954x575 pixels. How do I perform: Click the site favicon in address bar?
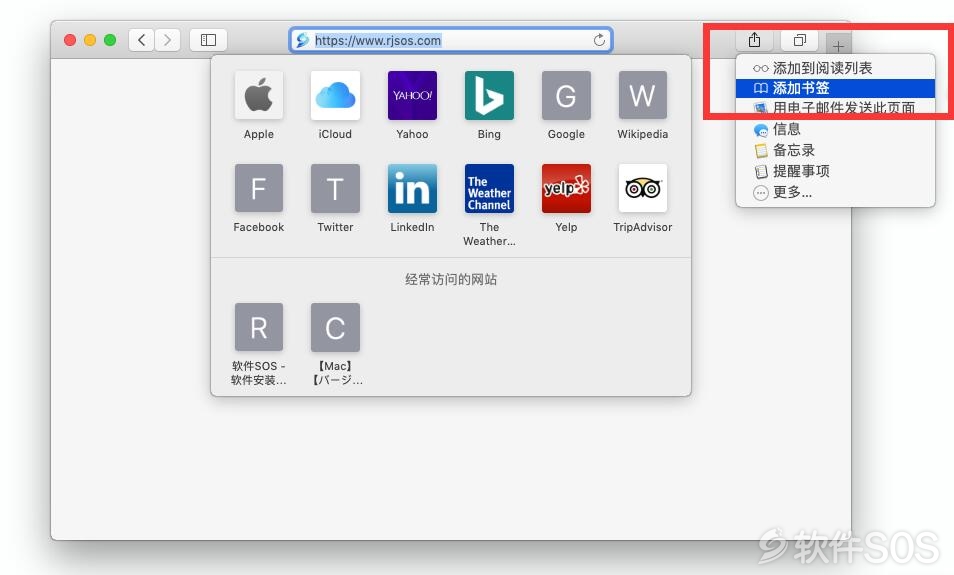[302, 40]
